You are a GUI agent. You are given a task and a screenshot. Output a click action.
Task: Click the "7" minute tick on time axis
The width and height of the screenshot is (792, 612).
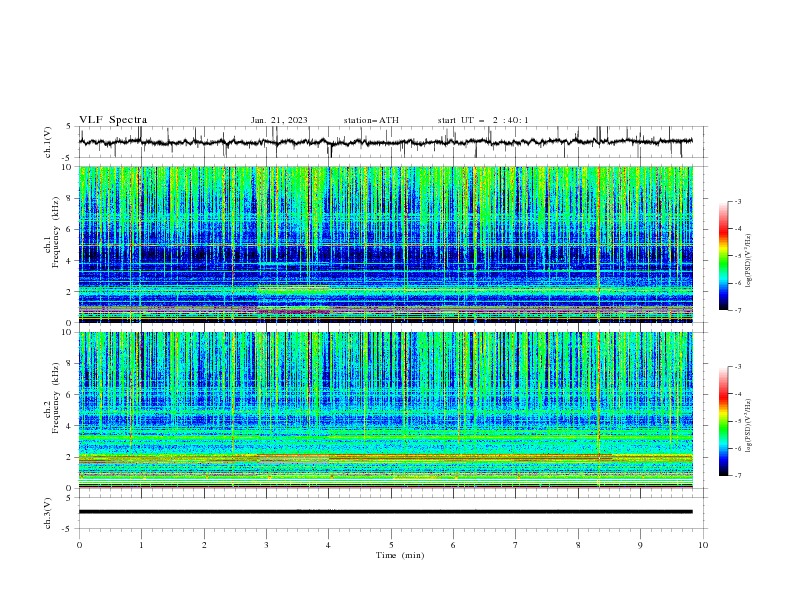click(x=516, y=545)
